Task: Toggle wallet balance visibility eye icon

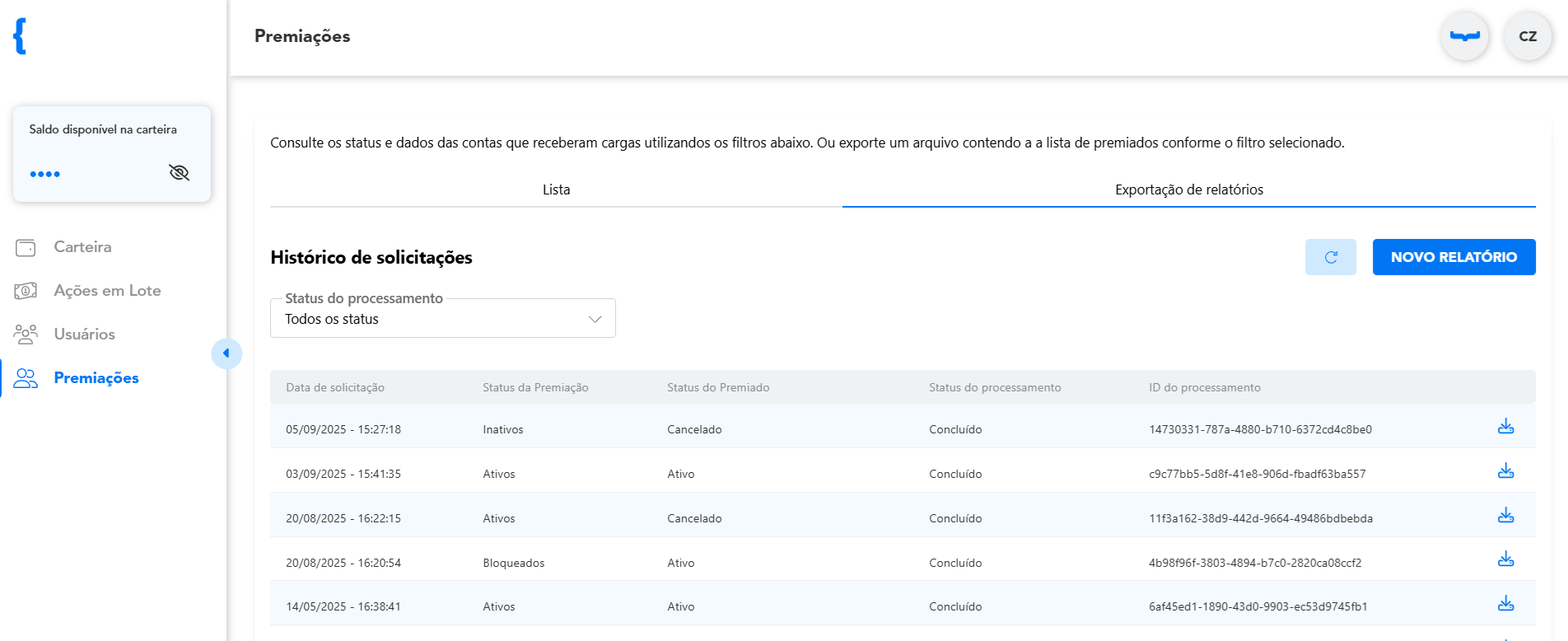Action: point(179,172)
